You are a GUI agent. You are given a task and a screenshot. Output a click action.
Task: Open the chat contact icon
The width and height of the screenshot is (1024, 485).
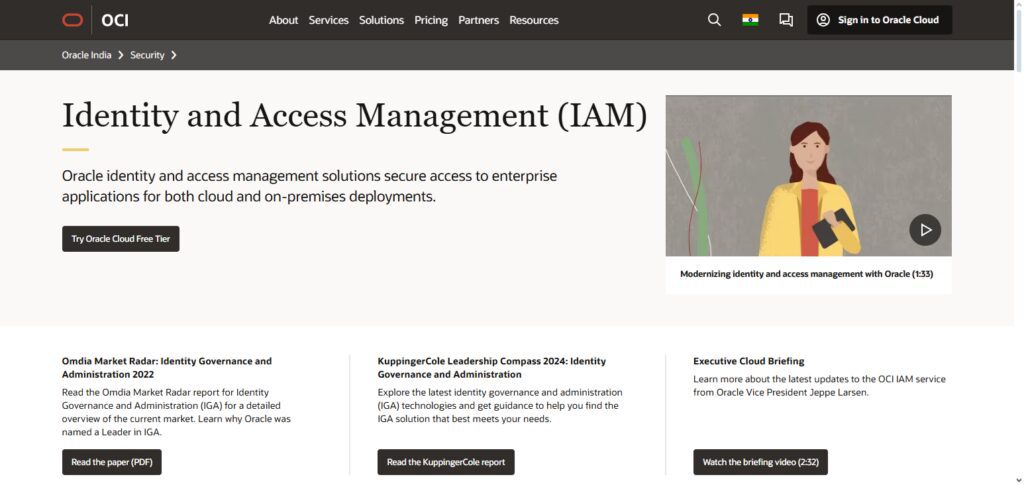[x=786, y=20]
